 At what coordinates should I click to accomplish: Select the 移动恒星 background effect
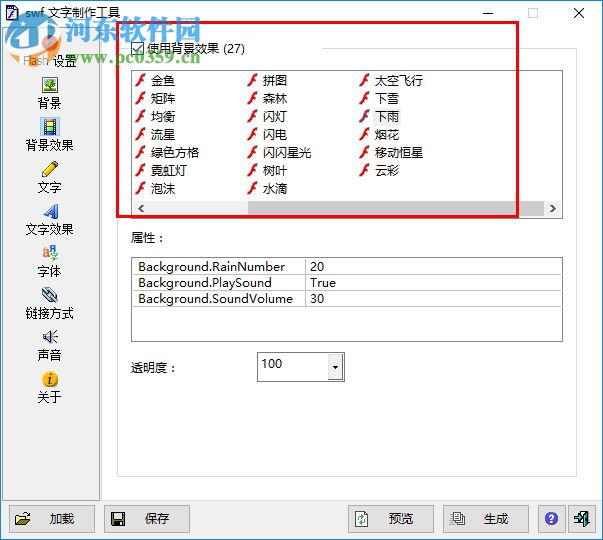[x=391, y=152]
